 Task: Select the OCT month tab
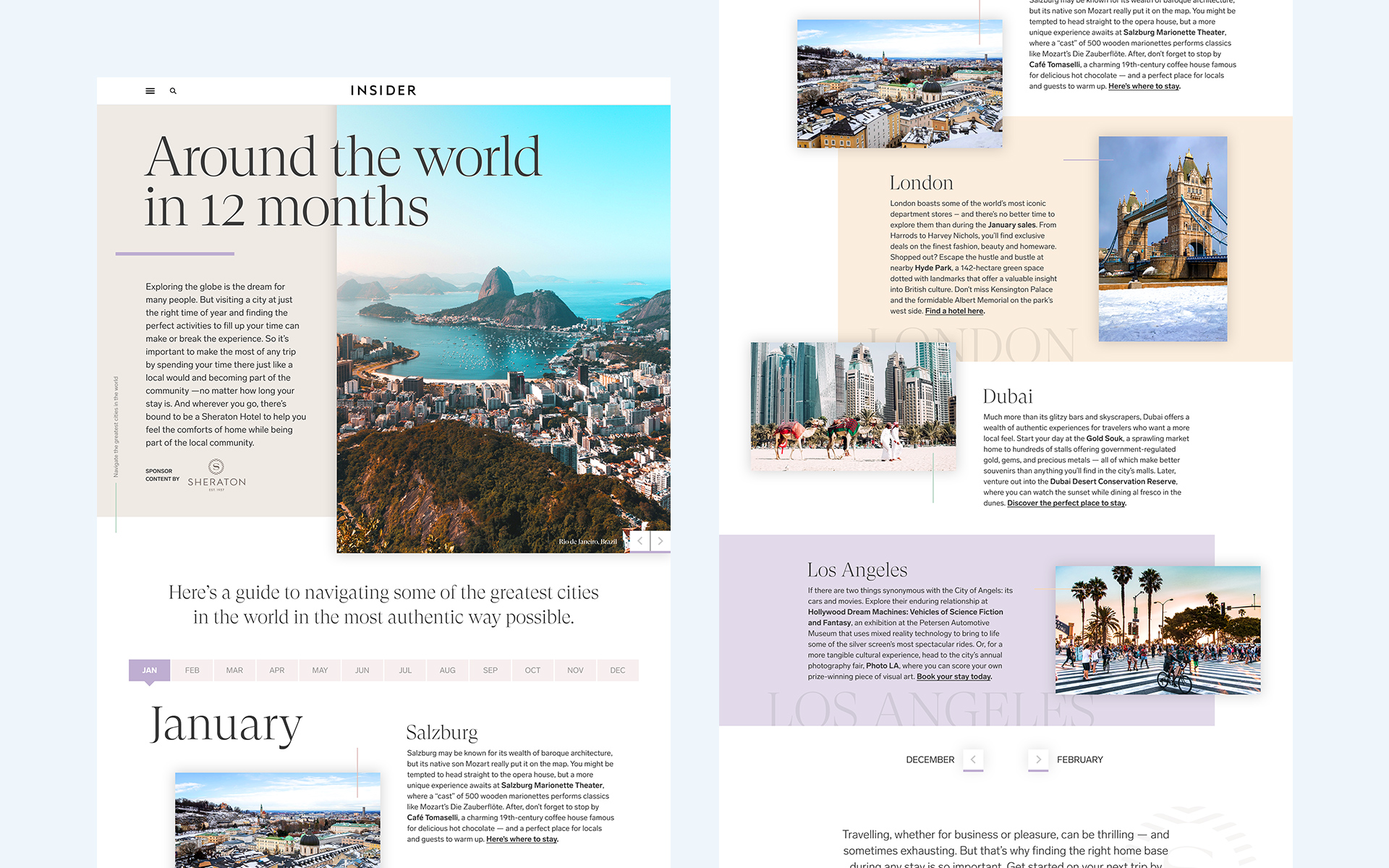(x=532, y=671)
